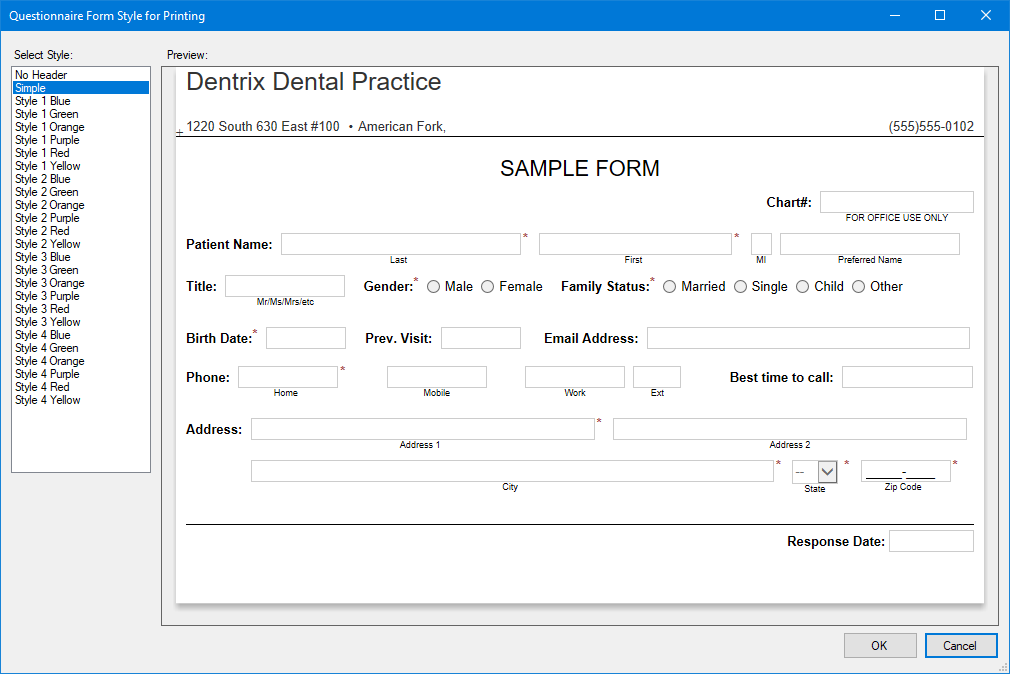Screen dimensions: 1010x674
Task: Choose the Single family status option
Action: [741, 287]
